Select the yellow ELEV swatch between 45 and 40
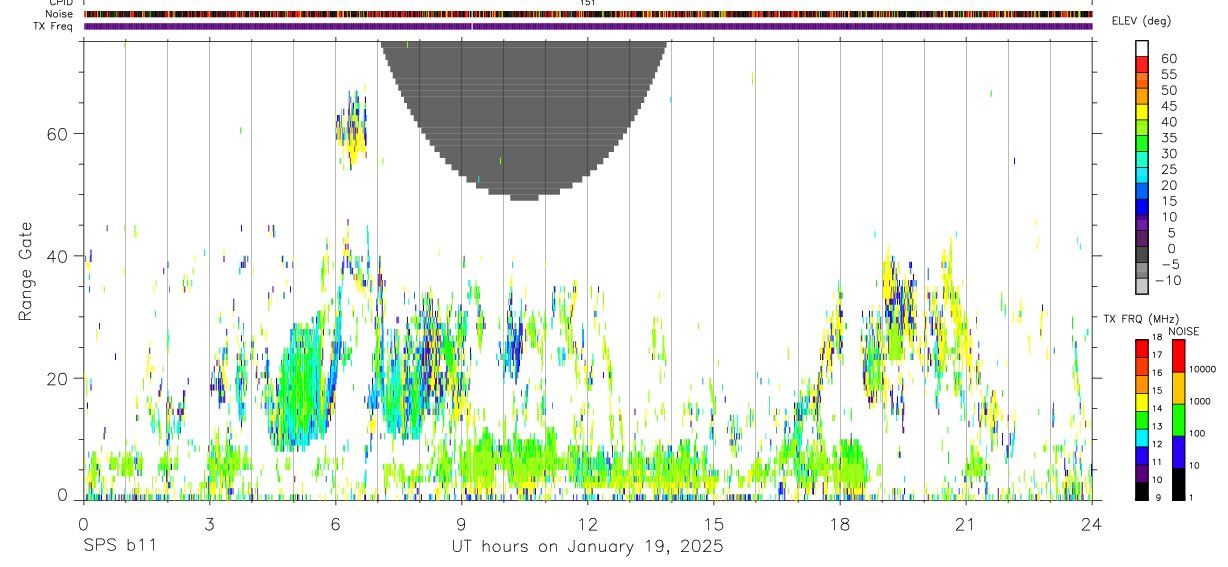 (x=1142, y=112)
